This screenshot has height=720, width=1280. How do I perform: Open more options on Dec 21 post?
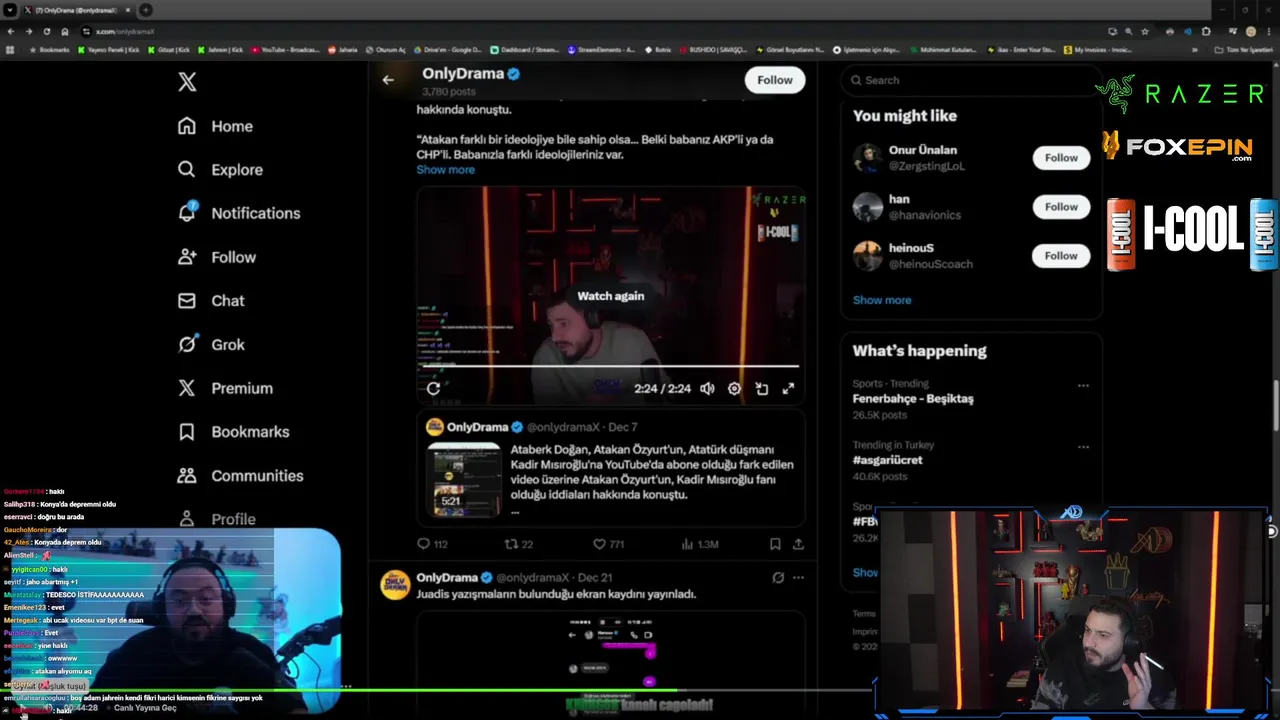[798, 577]
